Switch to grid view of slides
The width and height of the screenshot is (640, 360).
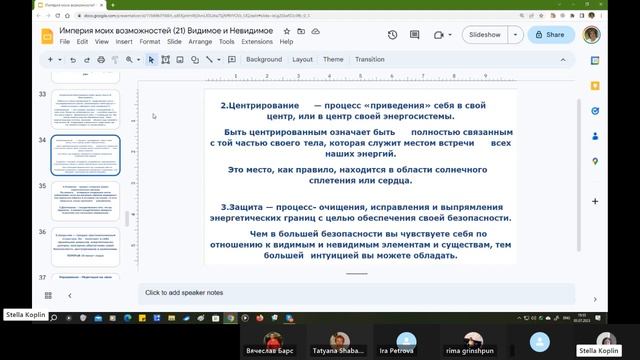tap(48, 296)
